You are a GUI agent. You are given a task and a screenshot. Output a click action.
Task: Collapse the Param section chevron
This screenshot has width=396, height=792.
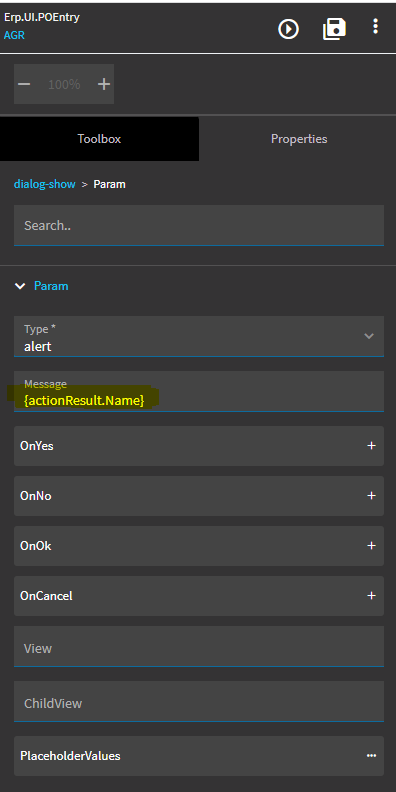click(x=20, y=286)
